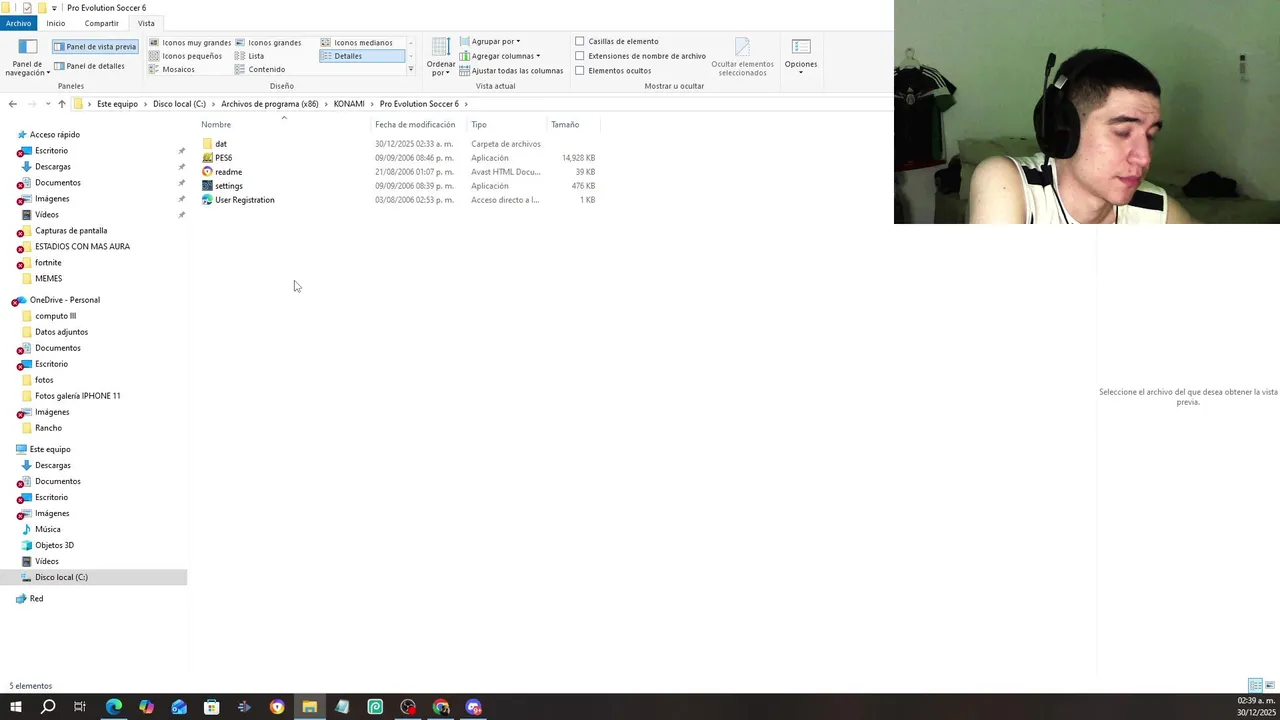Click the File Explorer taskbar icon
The image size is (1280, 720).
310,707
